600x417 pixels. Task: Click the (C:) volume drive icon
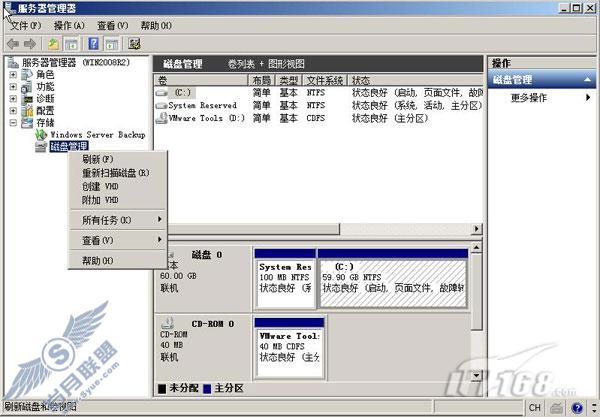point(161,93)
